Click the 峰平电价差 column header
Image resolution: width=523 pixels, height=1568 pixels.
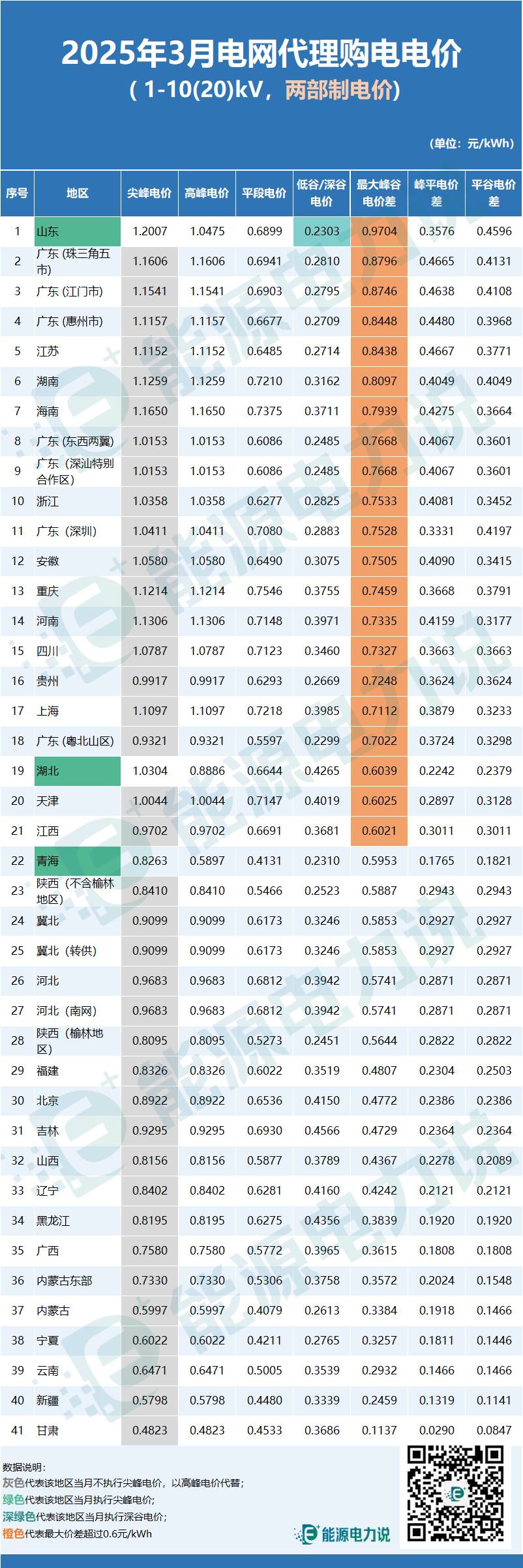[436, 193]
